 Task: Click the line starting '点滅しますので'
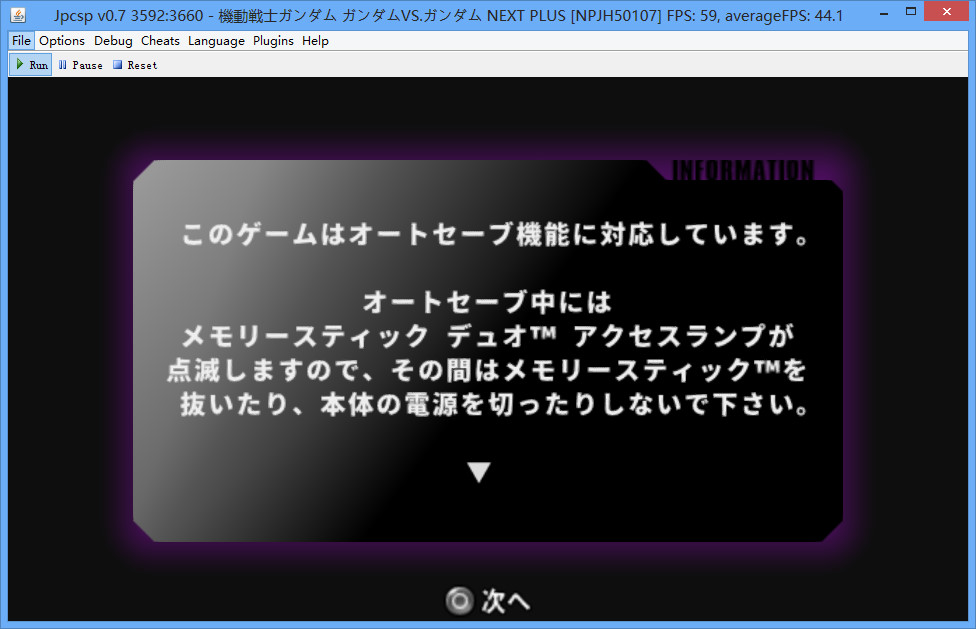(x=487, y=370)
